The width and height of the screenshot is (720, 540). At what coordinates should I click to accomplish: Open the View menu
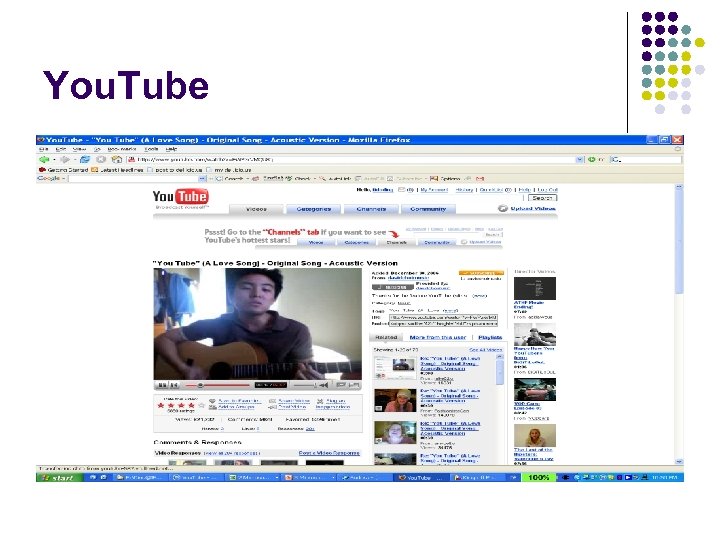(79, 149)
